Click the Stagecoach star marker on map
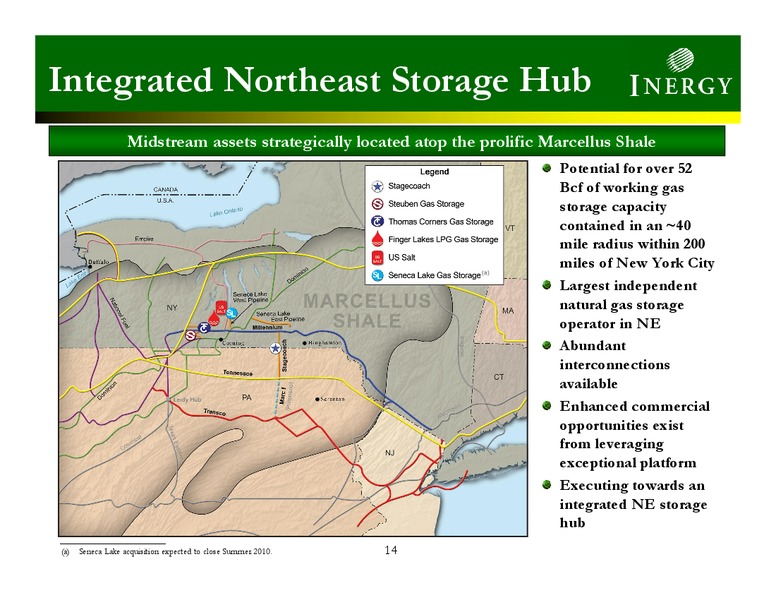Screen dimensions: 776x600 (275, 349)
